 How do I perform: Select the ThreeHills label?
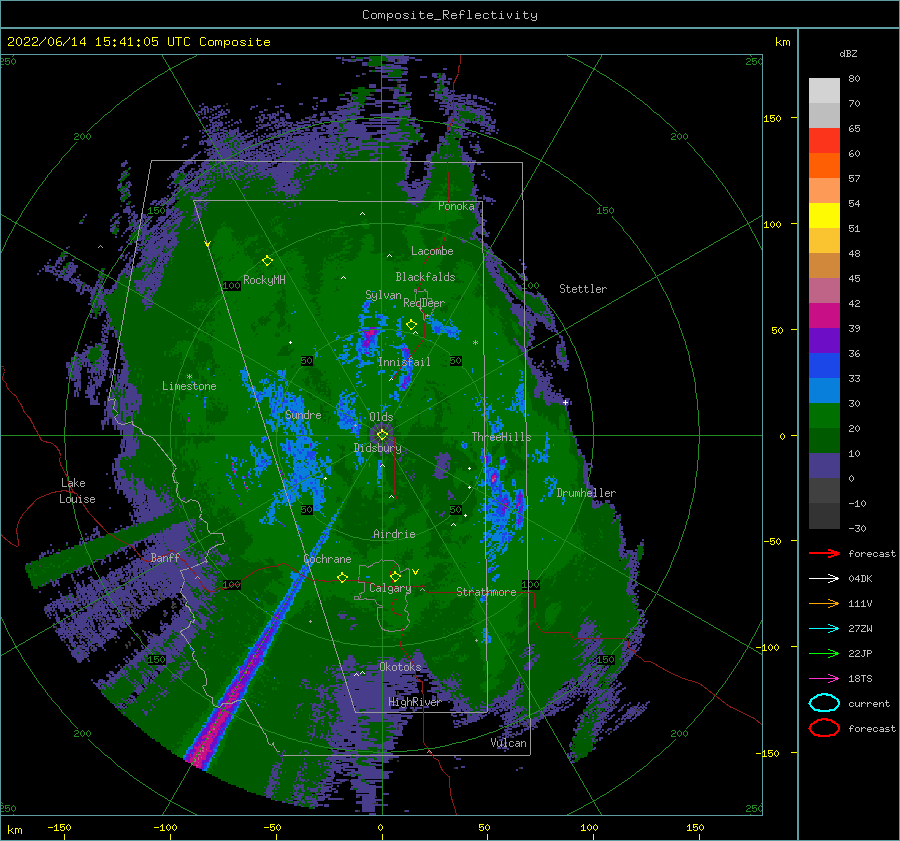pyautogui.click(x=502, y=437)
